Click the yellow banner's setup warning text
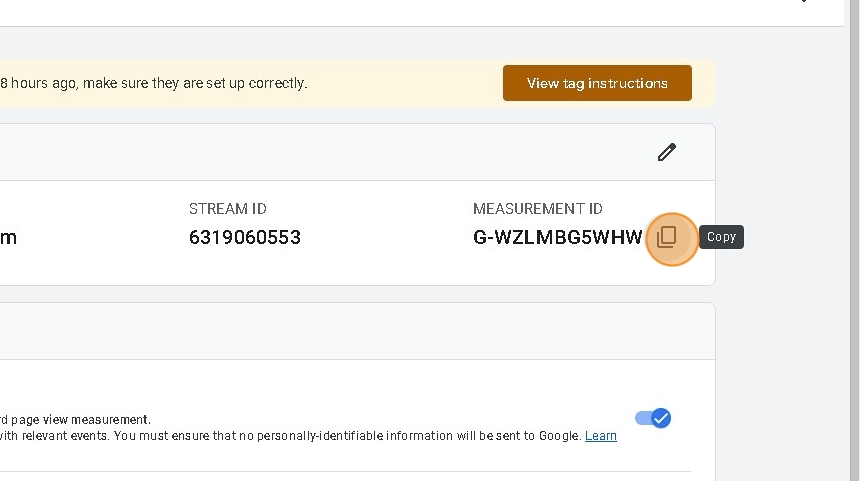The height and width of the screenshot is (481, 860). point(154,83)
